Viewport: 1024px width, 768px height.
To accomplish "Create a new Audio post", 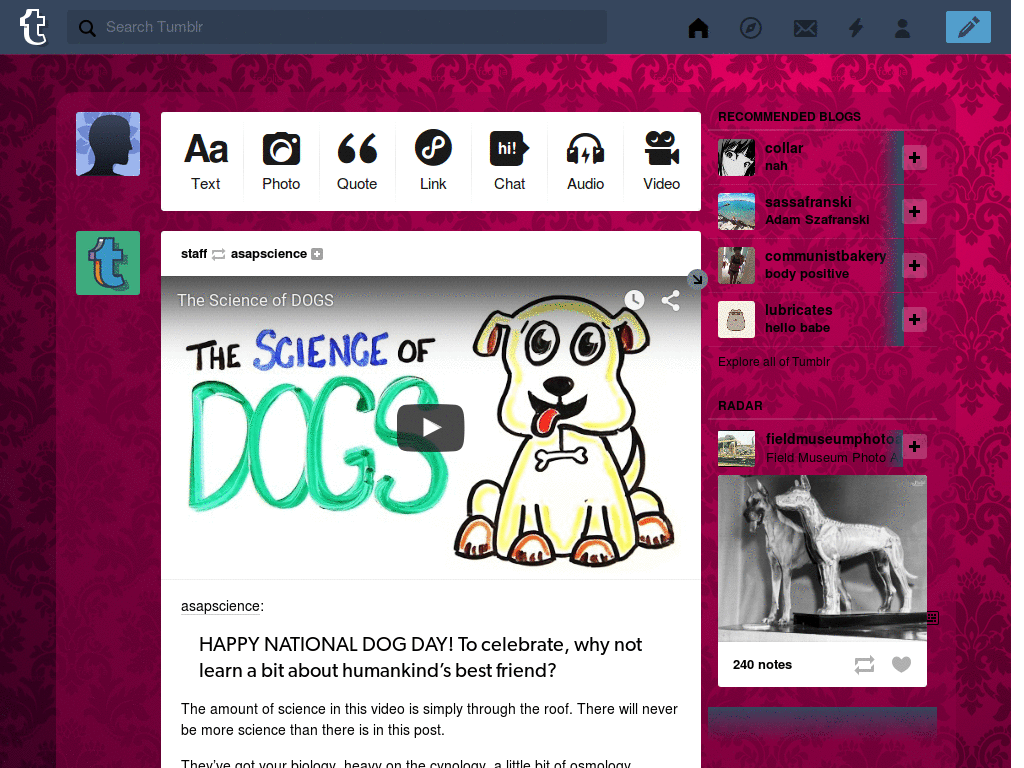I will tap(585, 161).
